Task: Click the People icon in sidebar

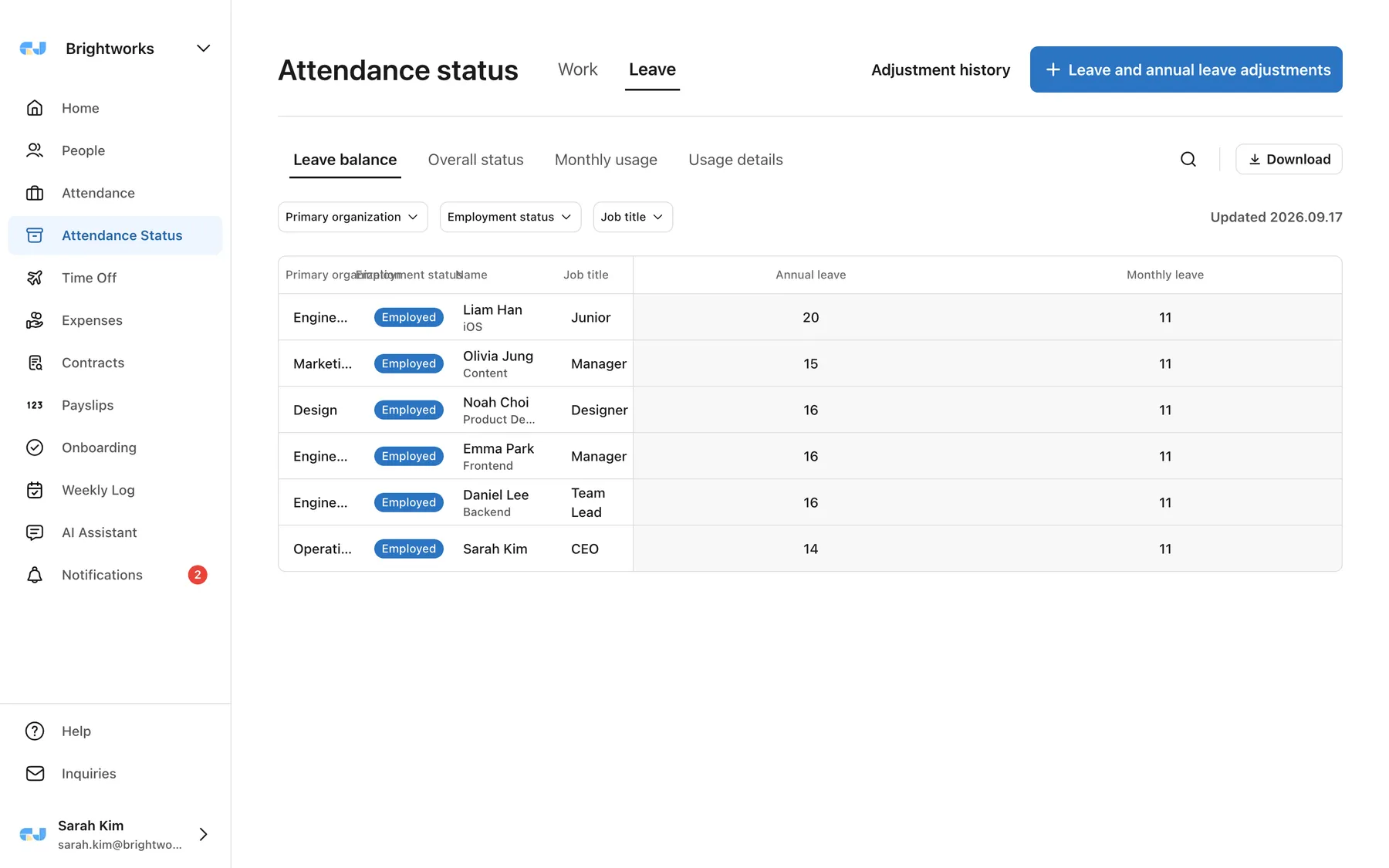Action: click(35, 150)
